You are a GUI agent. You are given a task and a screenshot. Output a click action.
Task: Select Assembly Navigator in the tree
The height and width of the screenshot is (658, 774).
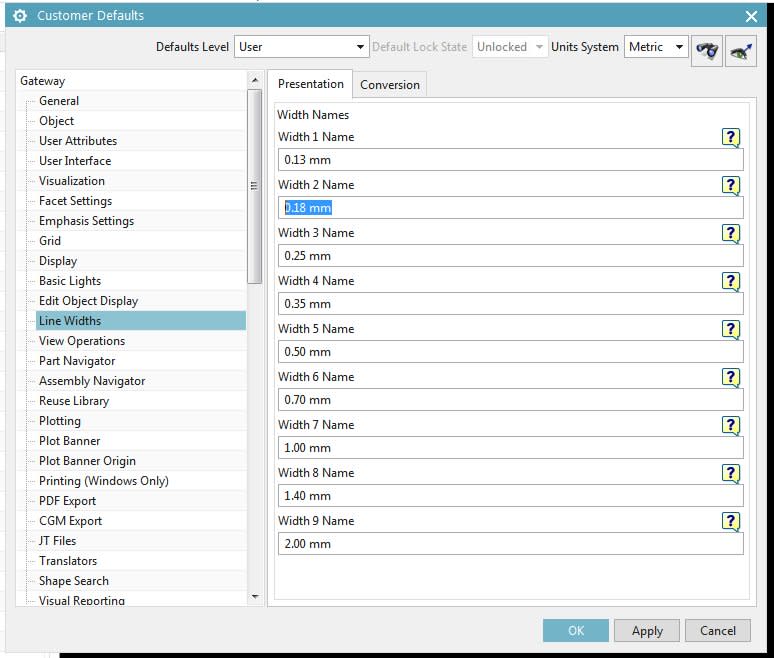pyautogui.click(x=92, y=381)
